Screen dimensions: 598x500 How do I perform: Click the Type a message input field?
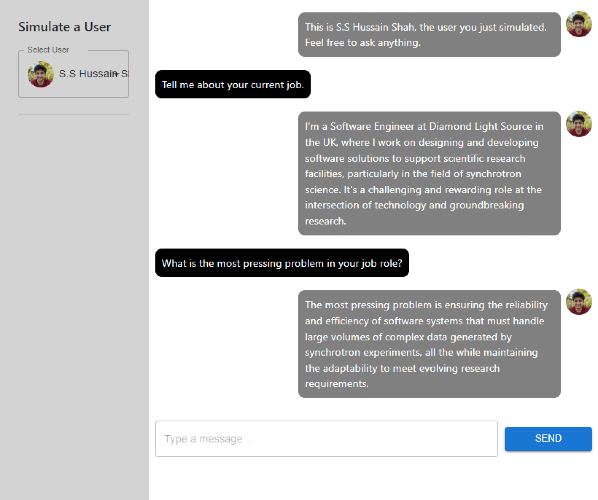[326, 439]
